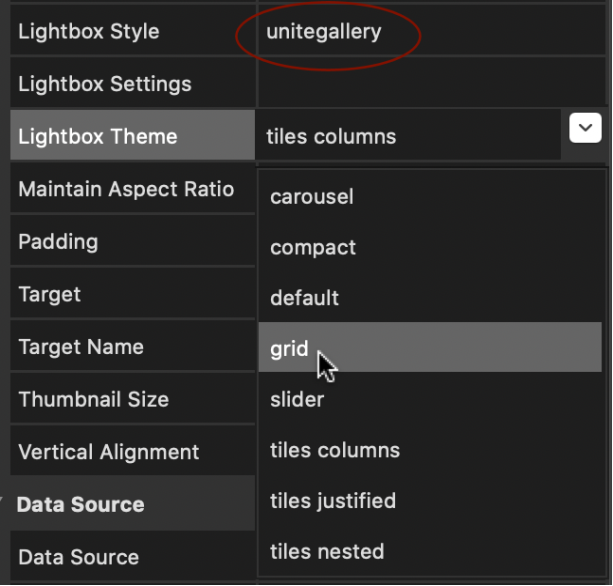Click the empty Lightbox Settings value field
This screenshot has width=613, height=586.
point(432,83)
